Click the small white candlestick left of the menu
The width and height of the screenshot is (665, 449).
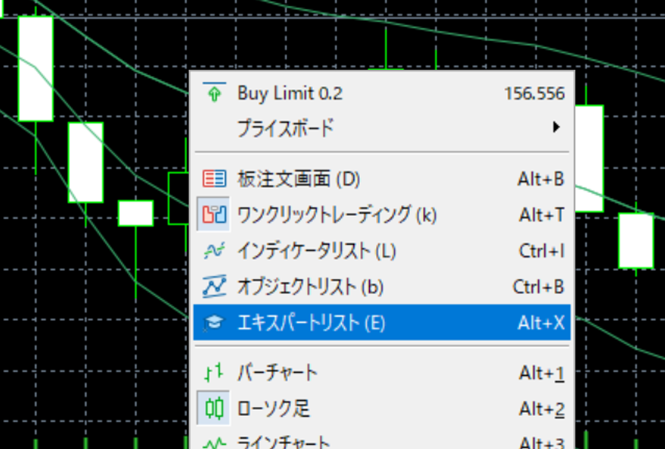(135, 213)
